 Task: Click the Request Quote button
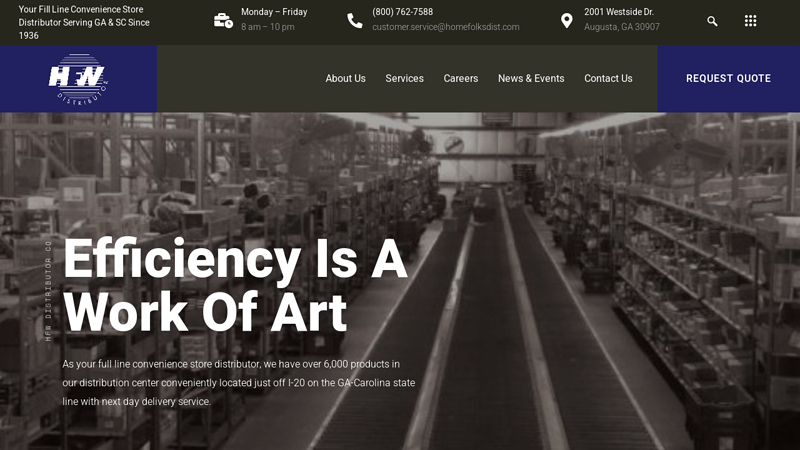pyautogui.click(x=729, y=79)
